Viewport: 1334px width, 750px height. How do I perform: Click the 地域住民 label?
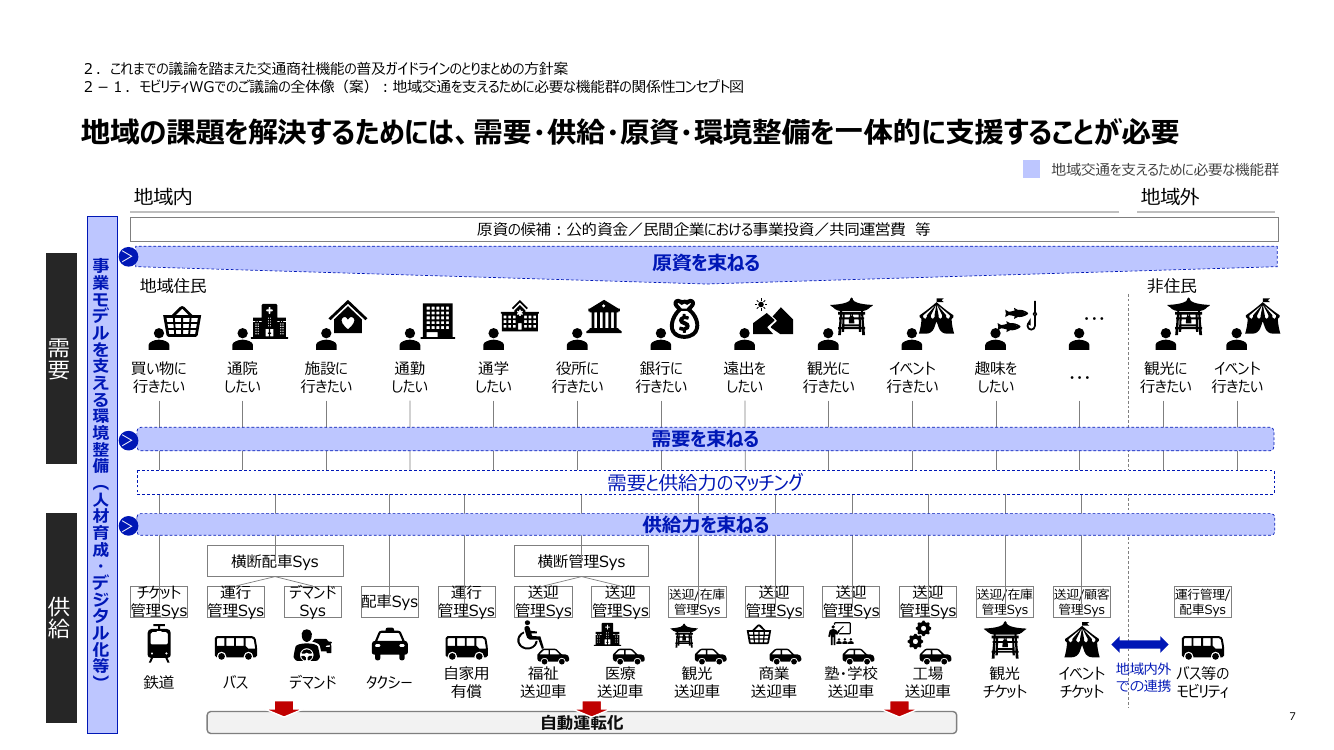(x=174, y=286)
